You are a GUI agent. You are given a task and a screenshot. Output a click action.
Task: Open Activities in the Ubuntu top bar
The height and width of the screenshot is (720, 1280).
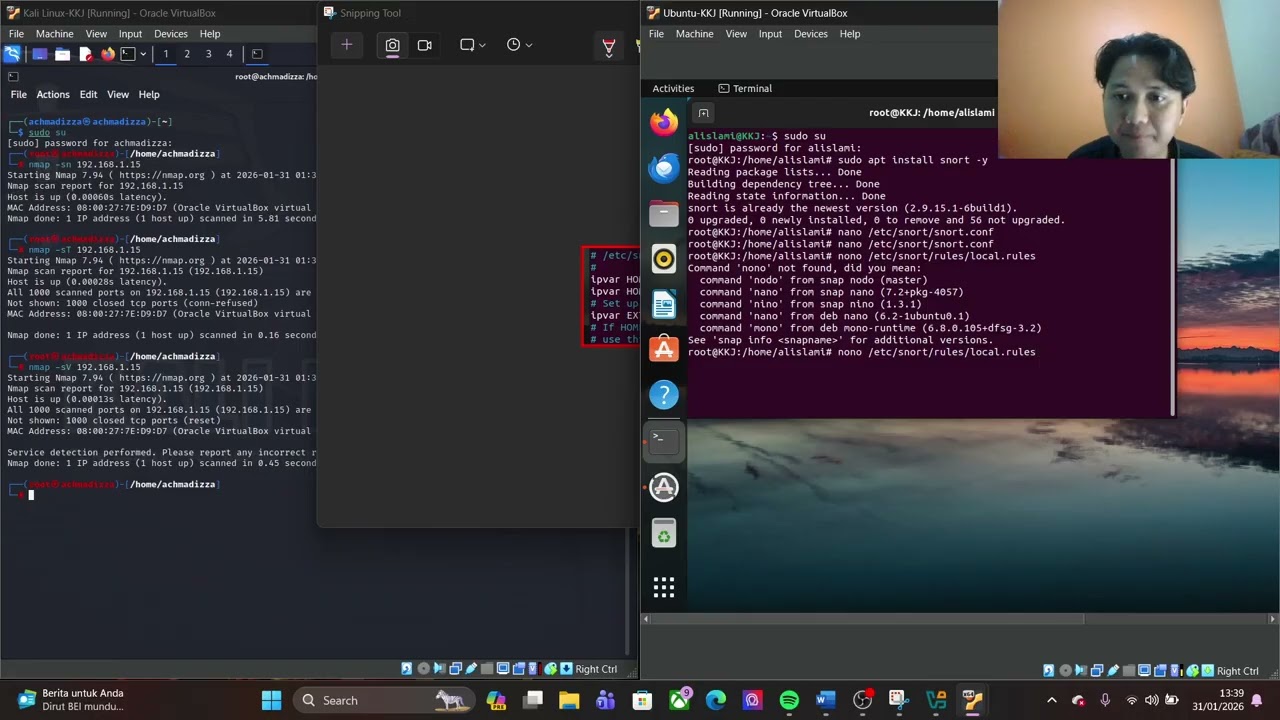point(673,88)
